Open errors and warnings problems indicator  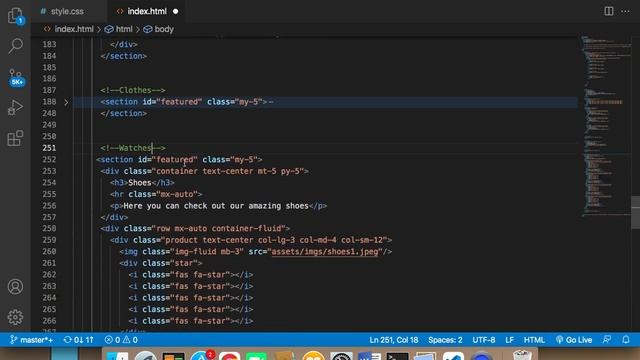[x=121, y=340]
